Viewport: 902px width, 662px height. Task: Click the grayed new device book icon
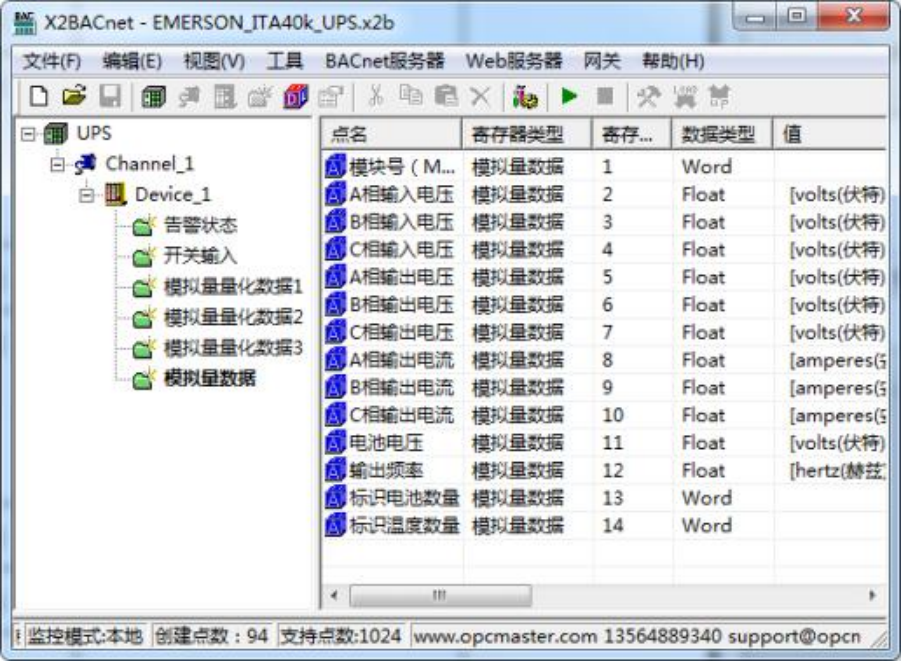click(x=224, y=97)
